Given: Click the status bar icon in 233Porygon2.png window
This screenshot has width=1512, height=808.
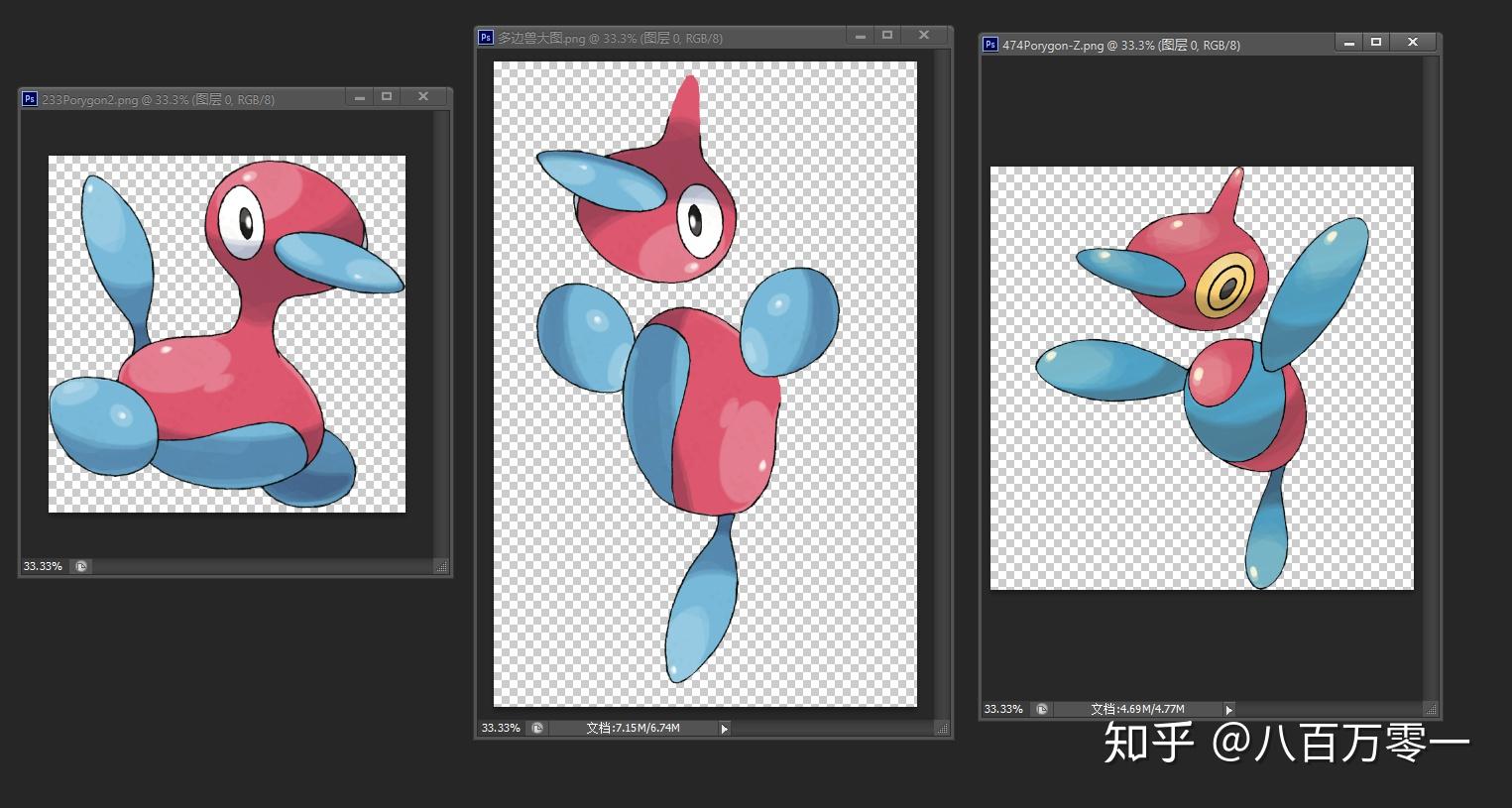Looking at the screenshot, I should pos(81,567).
